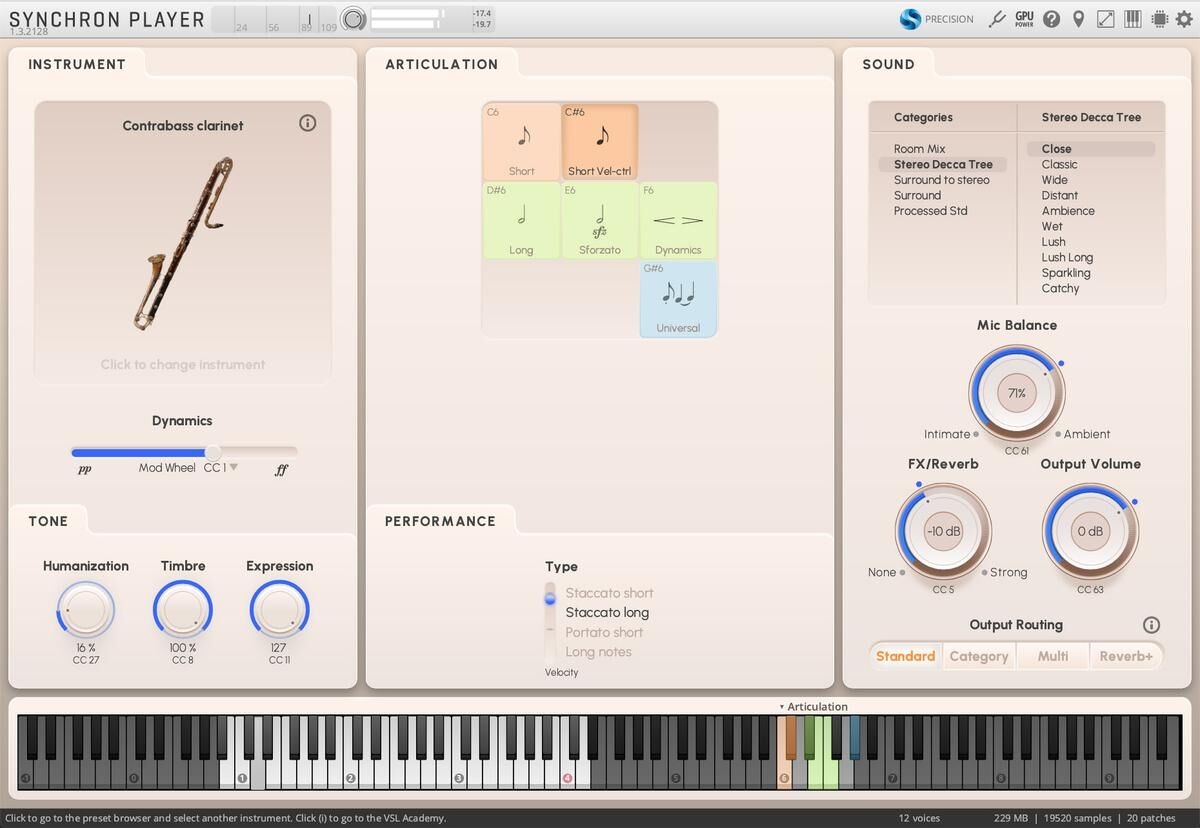Select the Universal articulation cell

678,298
